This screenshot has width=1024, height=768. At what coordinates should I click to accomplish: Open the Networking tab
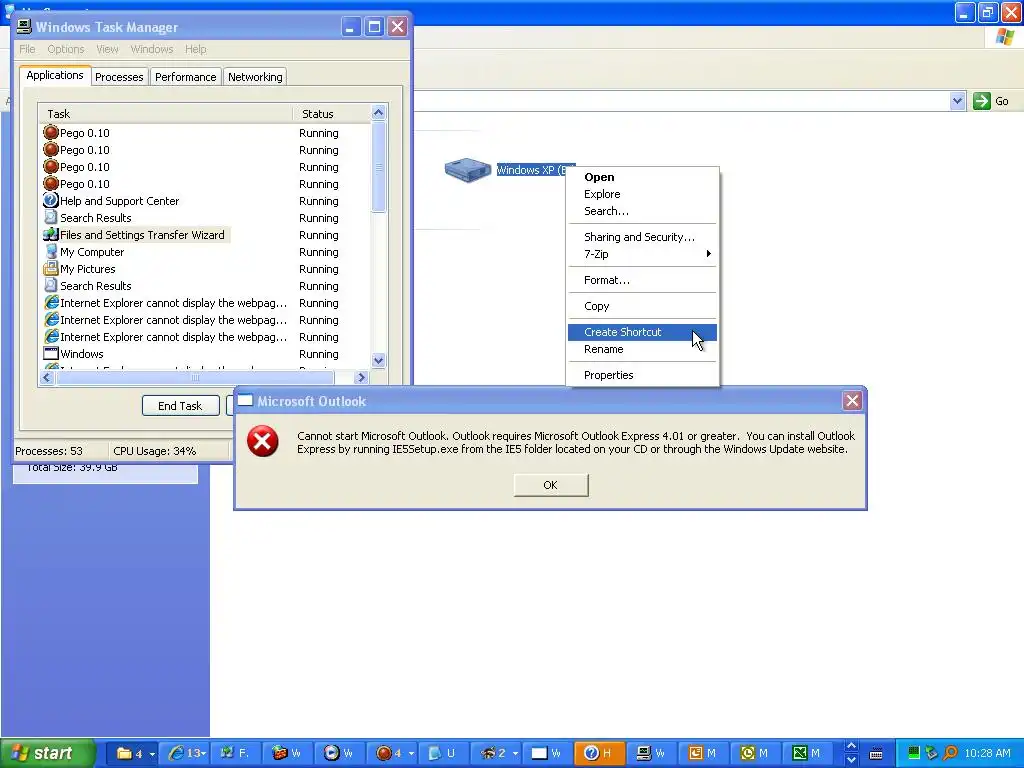[x=255, y=76]
